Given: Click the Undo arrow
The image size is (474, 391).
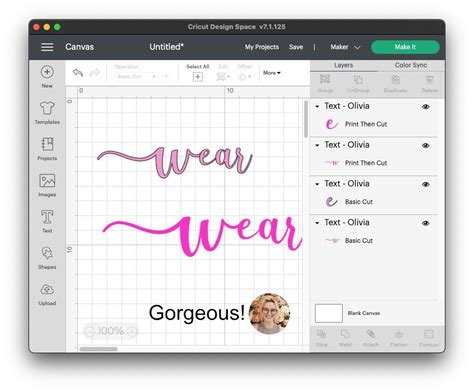Looking at the screenshot, I should (x=78, y=72).
